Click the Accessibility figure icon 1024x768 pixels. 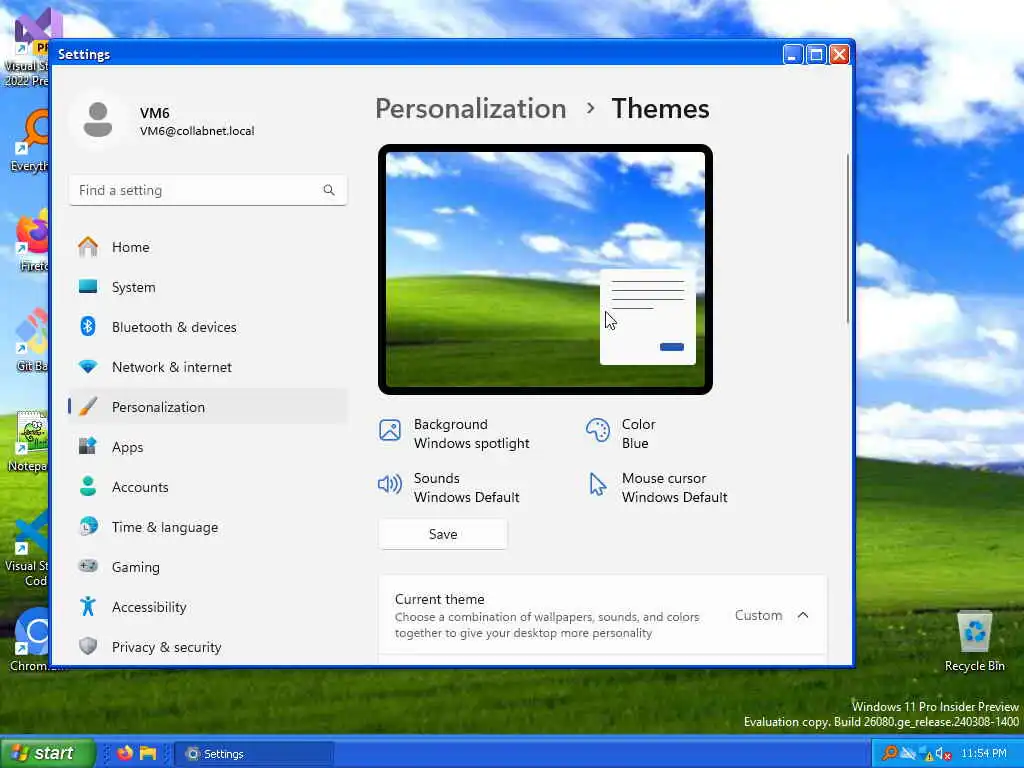pyautogui.click(x=88, y=607)
